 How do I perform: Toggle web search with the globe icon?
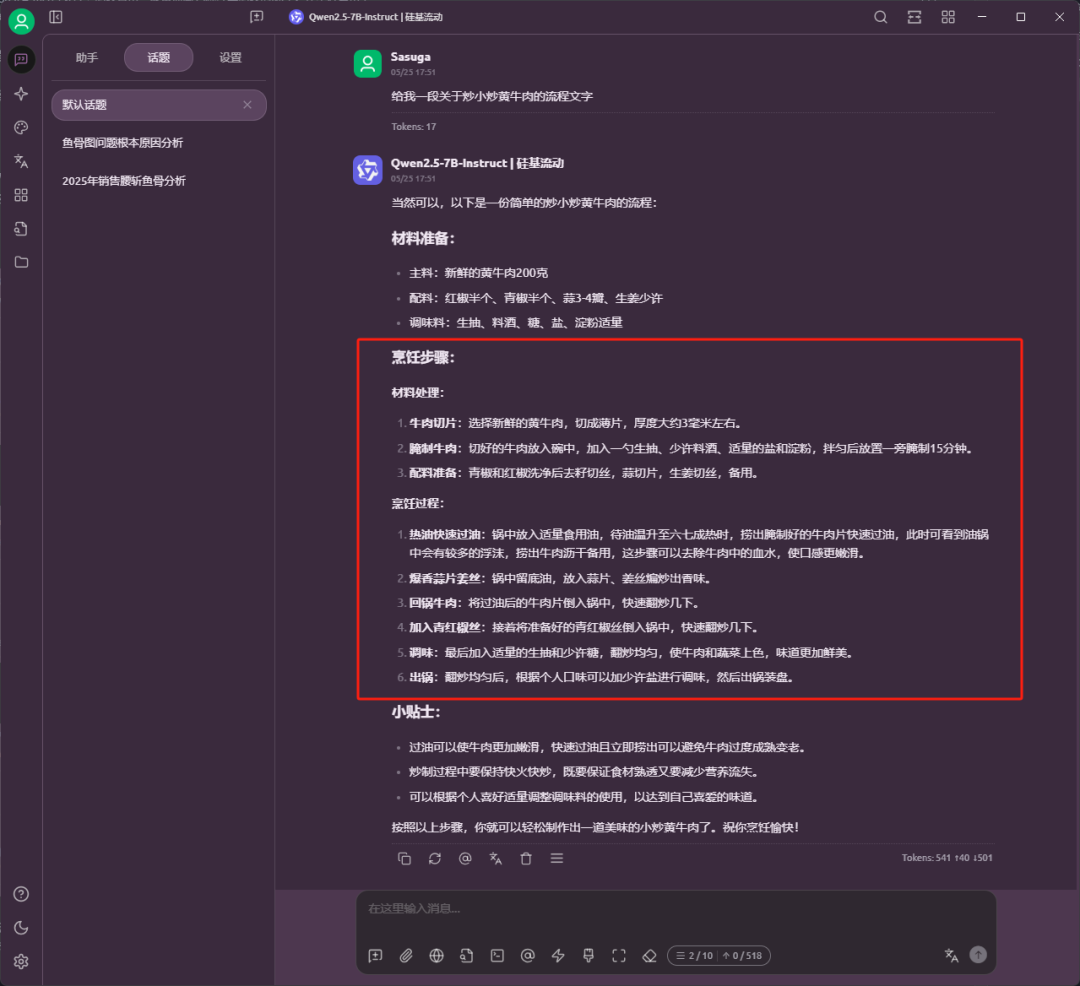pos(436,956)
